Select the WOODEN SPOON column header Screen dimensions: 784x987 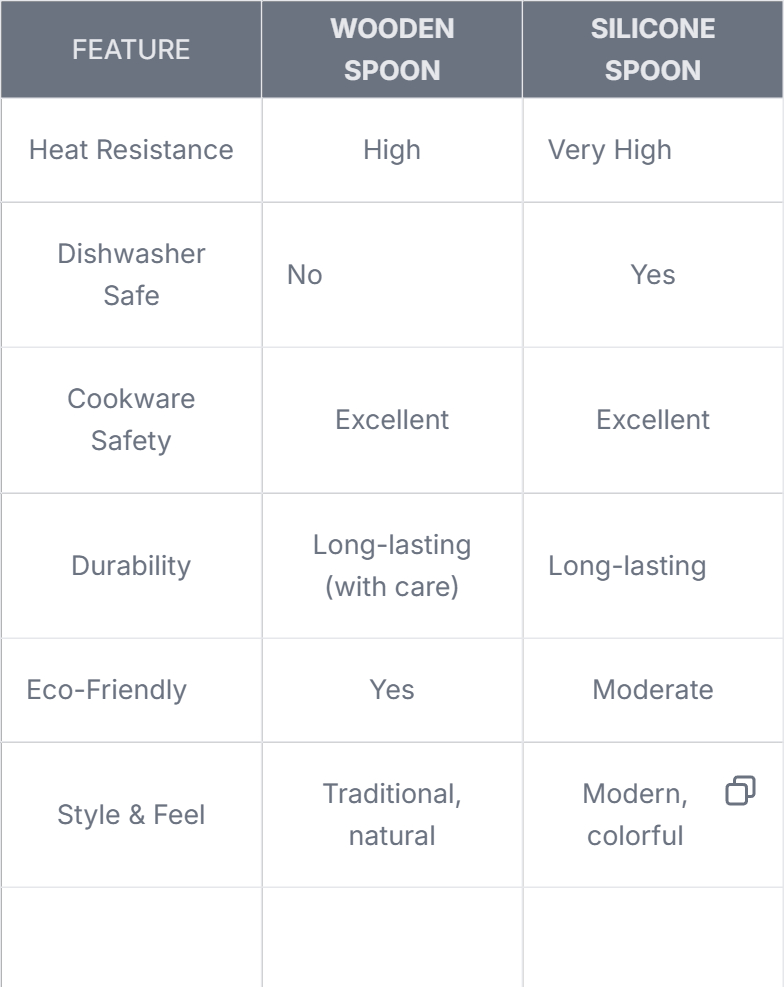point(392,50)
